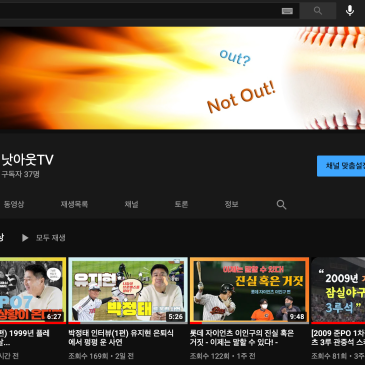The image size is (365, 365).
Task: Activate voice search microphone icon
Action: 350,11
